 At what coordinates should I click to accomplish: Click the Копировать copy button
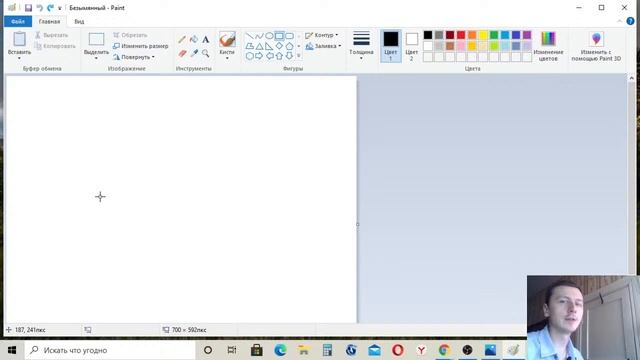pyautogui.click(x=55, y=46)
